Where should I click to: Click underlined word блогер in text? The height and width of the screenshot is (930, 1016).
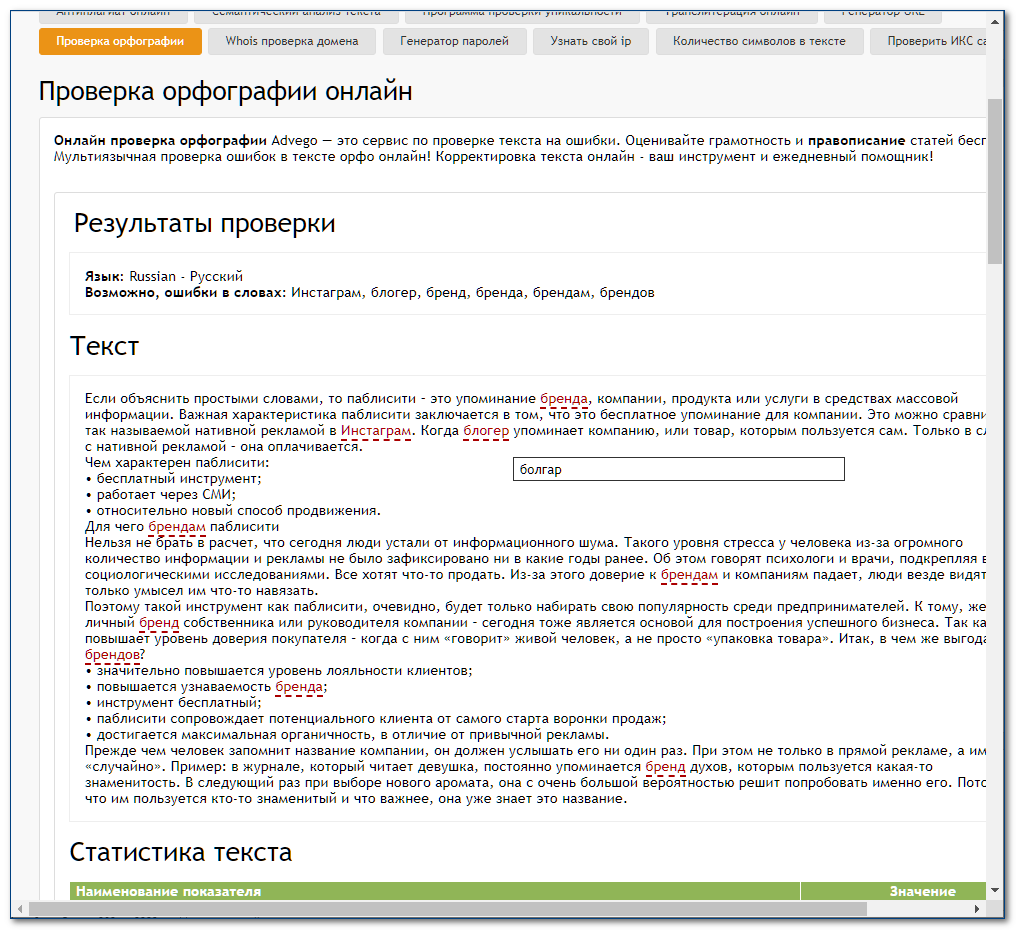(x=486, y=431)
